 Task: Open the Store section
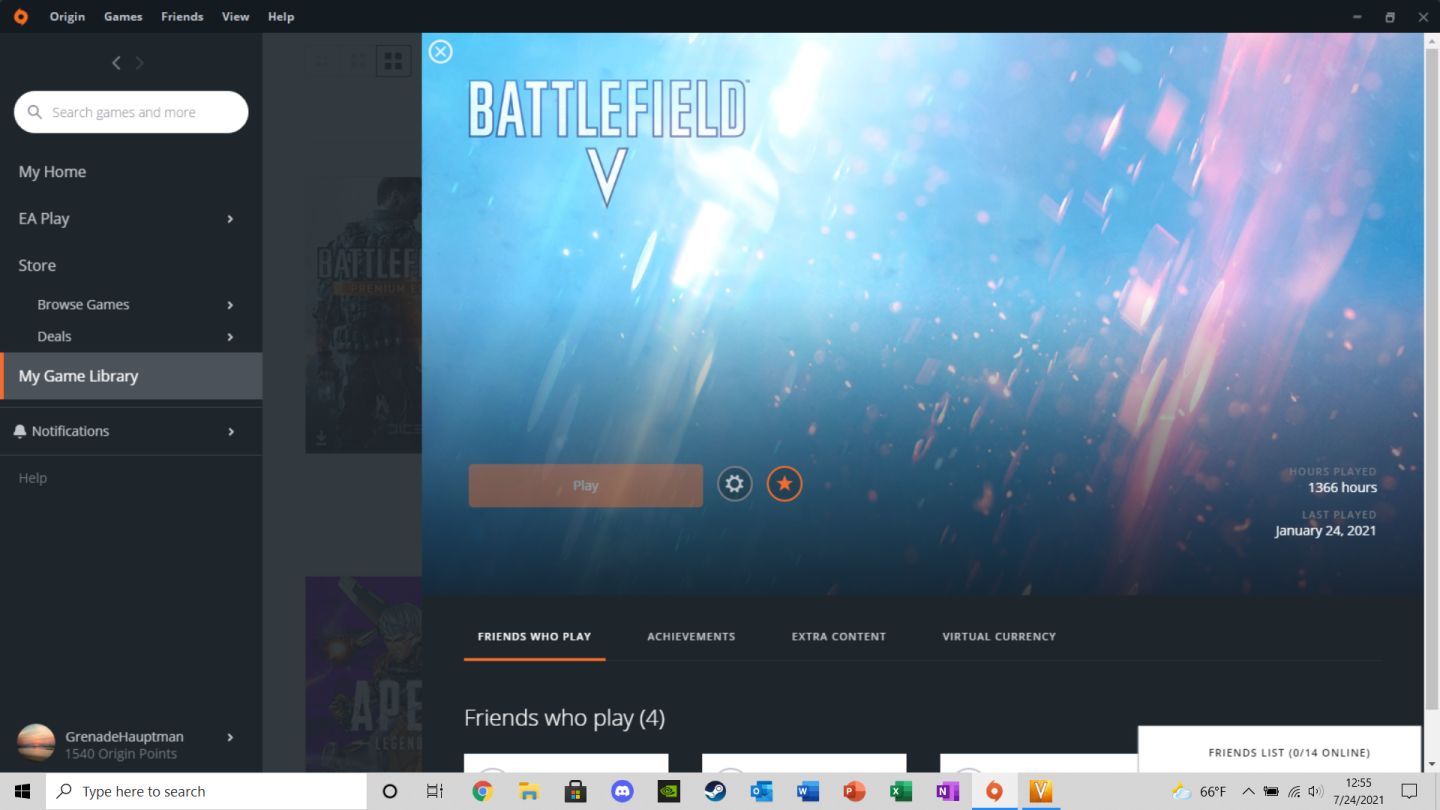point(37,265)
